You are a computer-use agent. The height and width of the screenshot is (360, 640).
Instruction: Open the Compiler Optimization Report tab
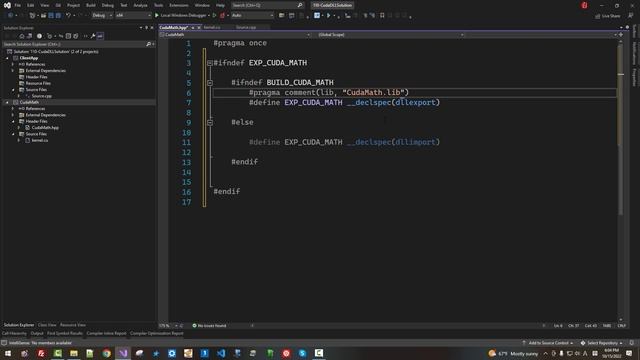point(156,333)
